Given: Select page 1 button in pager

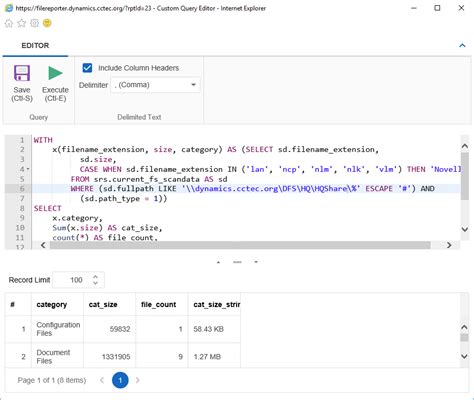Looking at the screenshot, I should (120, 380).
